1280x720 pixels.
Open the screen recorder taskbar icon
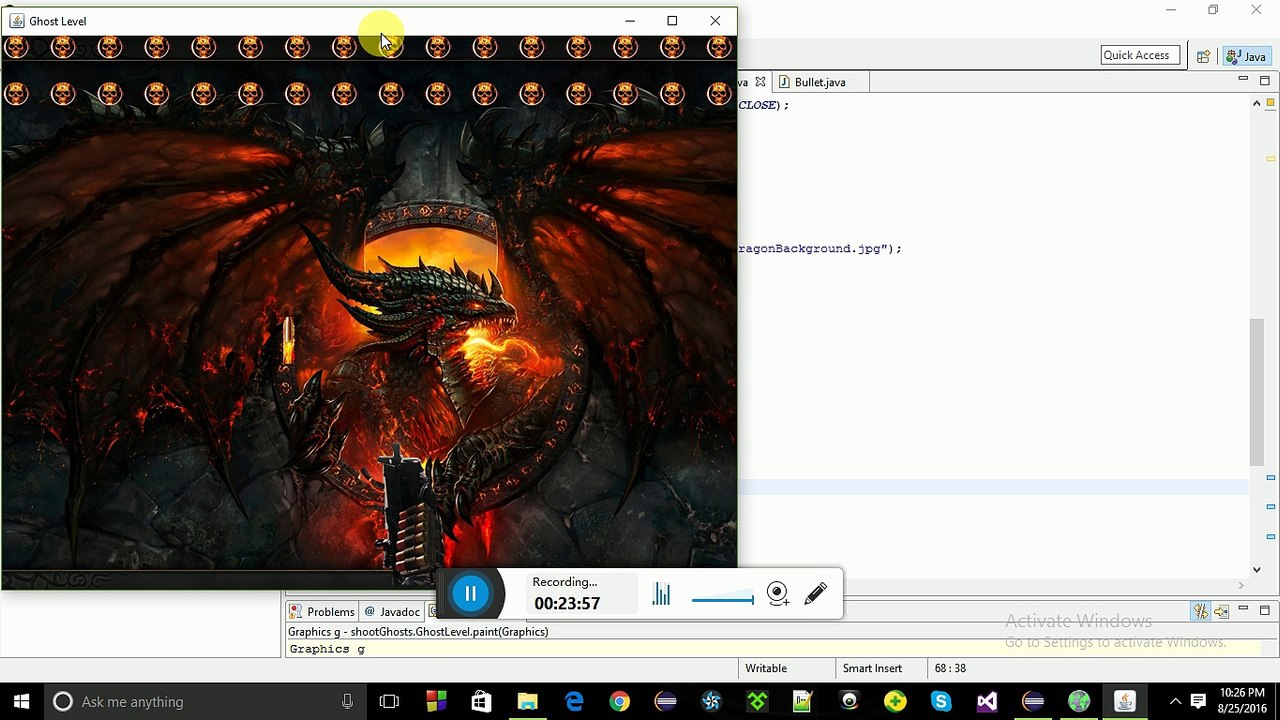tap(849, 702)
